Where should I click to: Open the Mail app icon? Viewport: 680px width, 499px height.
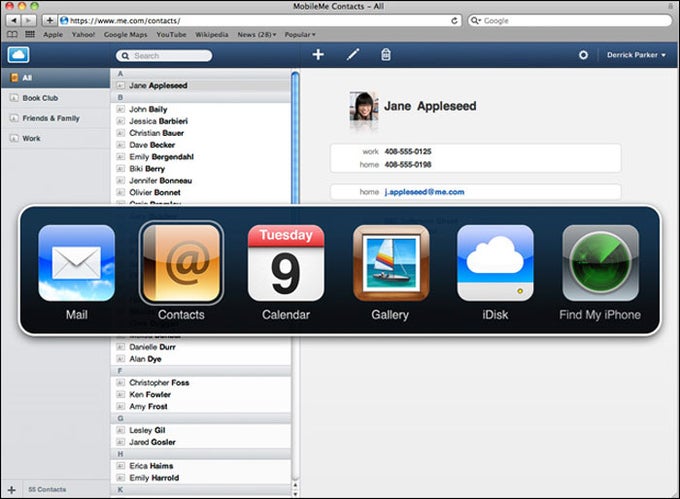[x=76, y=263]
